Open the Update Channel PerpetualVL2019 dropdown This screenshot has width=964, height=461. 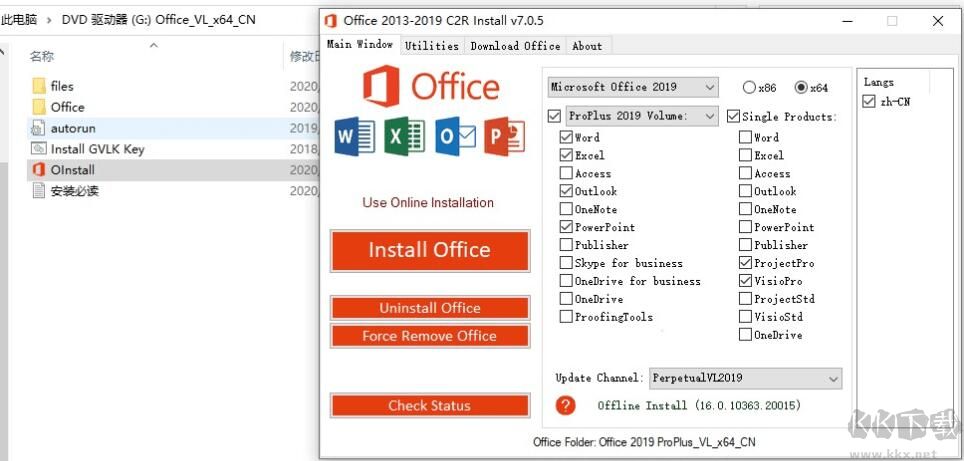(x=745, y=378)
